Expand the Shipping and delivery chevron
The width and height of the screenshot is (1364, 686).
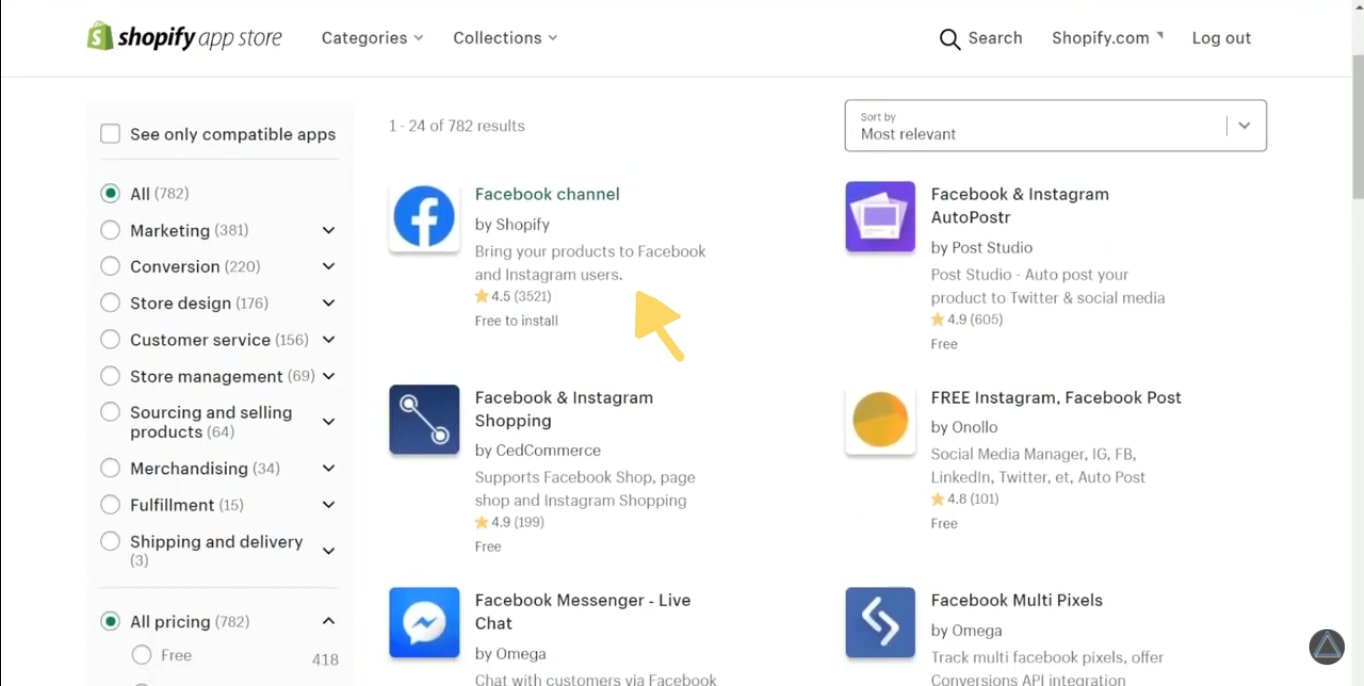(328, 551)
